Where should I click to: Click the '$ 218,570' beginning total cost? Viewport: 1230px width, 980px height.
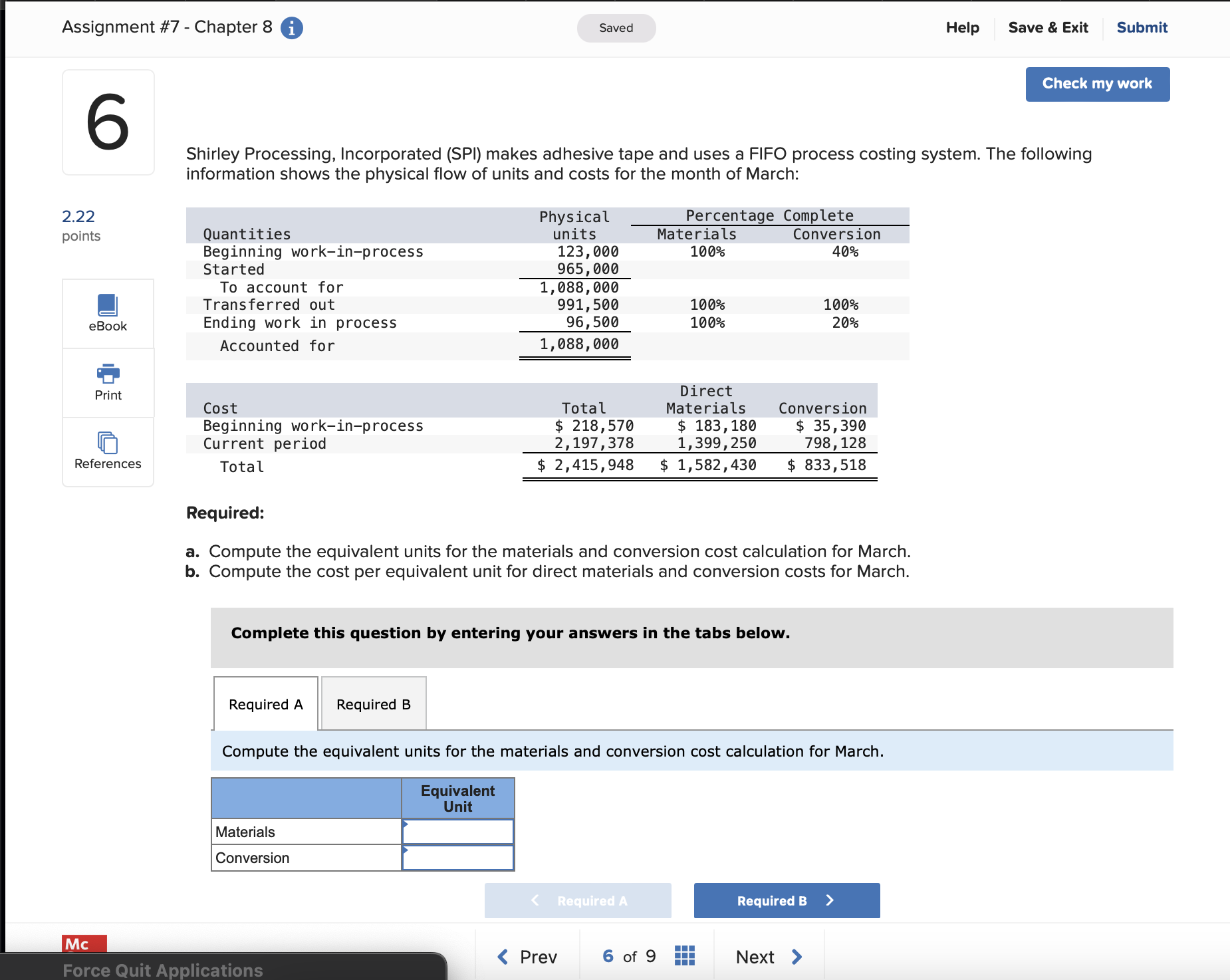tap(594, 426)
